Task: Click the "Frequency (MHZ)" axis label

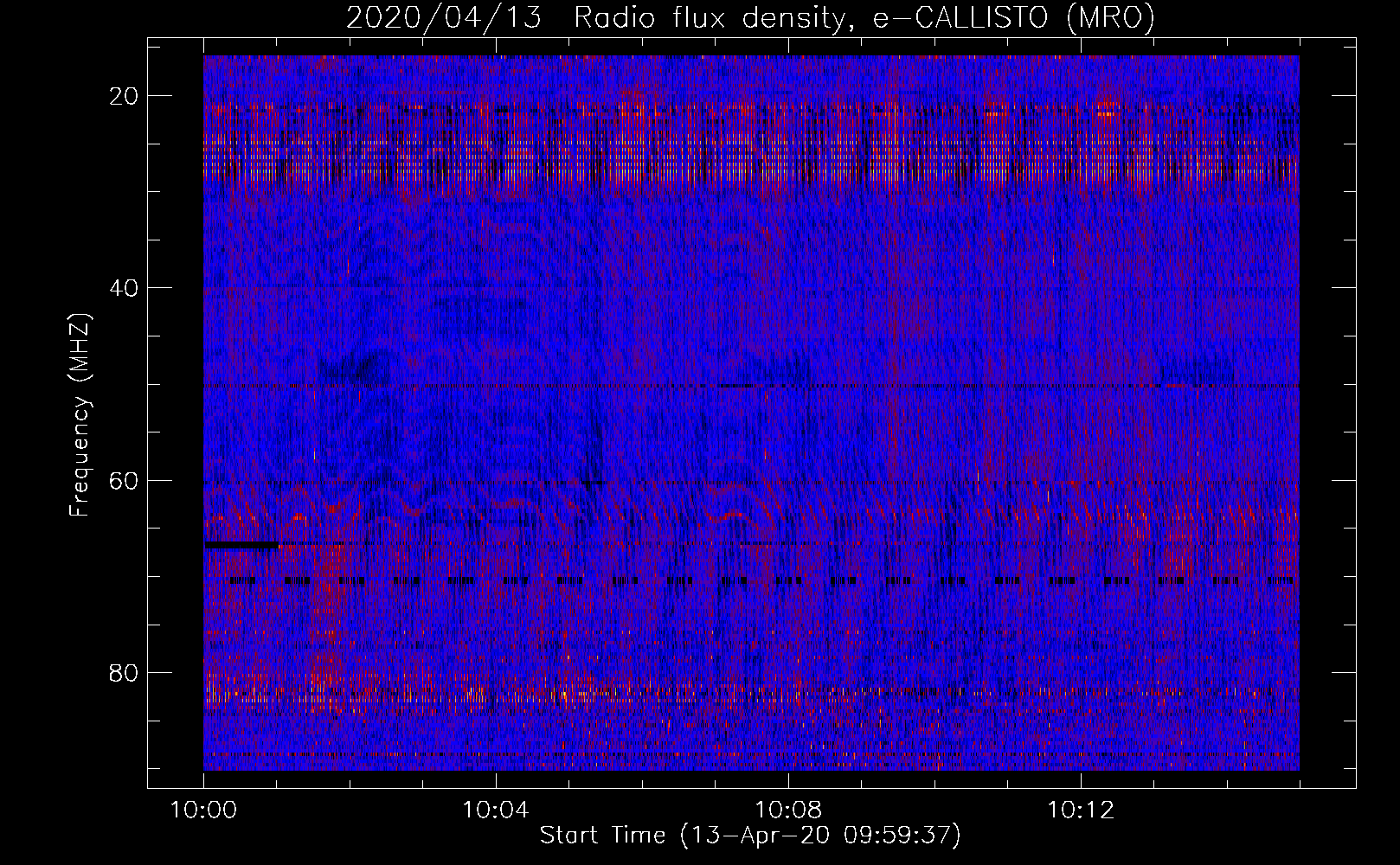Action: pos(80,415)
